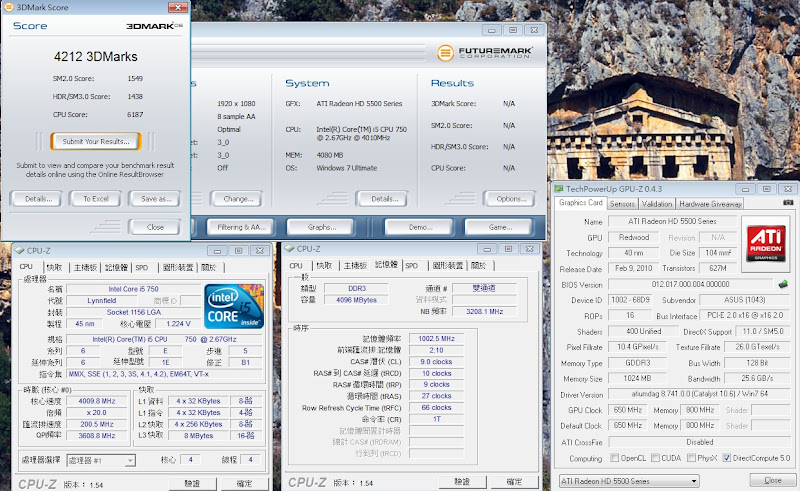Export results with To Excel button
The height and width of the screenshot is (491, 800).
coord(95,199)
